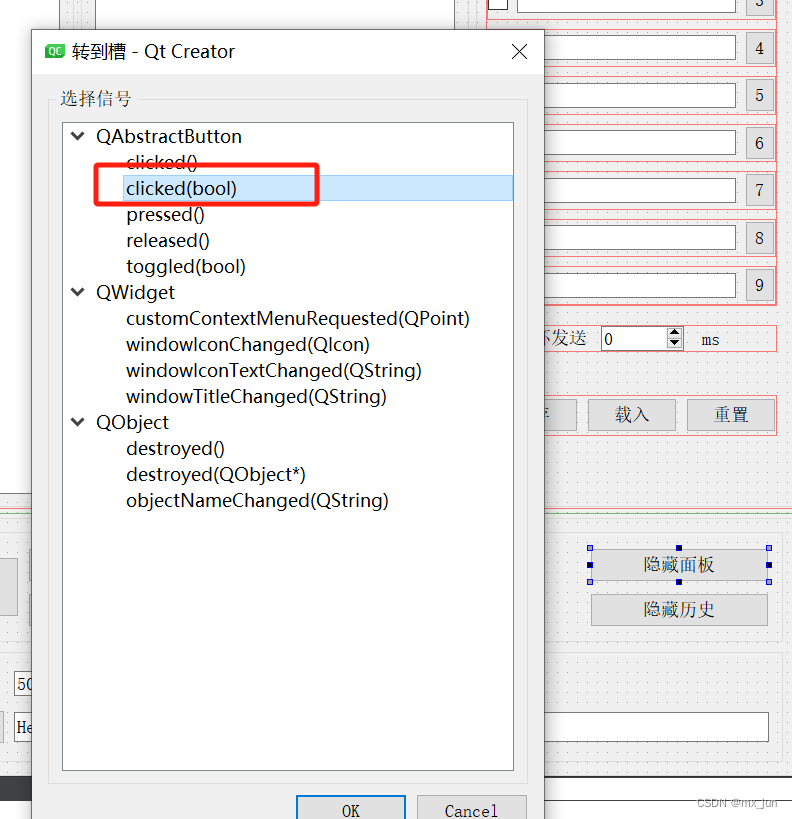
Task: Select objectNameChanged(QString) signal
Action: coord(257,500)
